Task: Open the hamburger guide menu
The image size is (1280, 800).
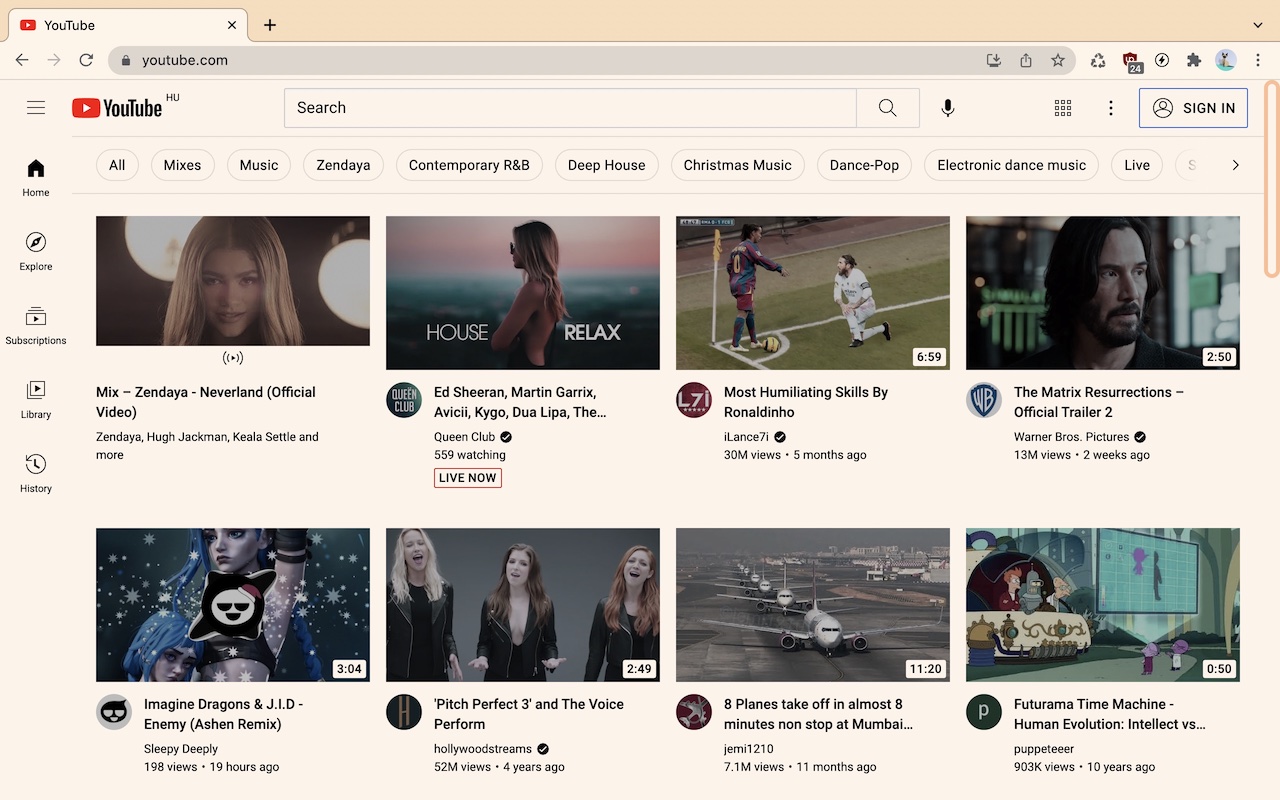Action: tap(36, 108)
